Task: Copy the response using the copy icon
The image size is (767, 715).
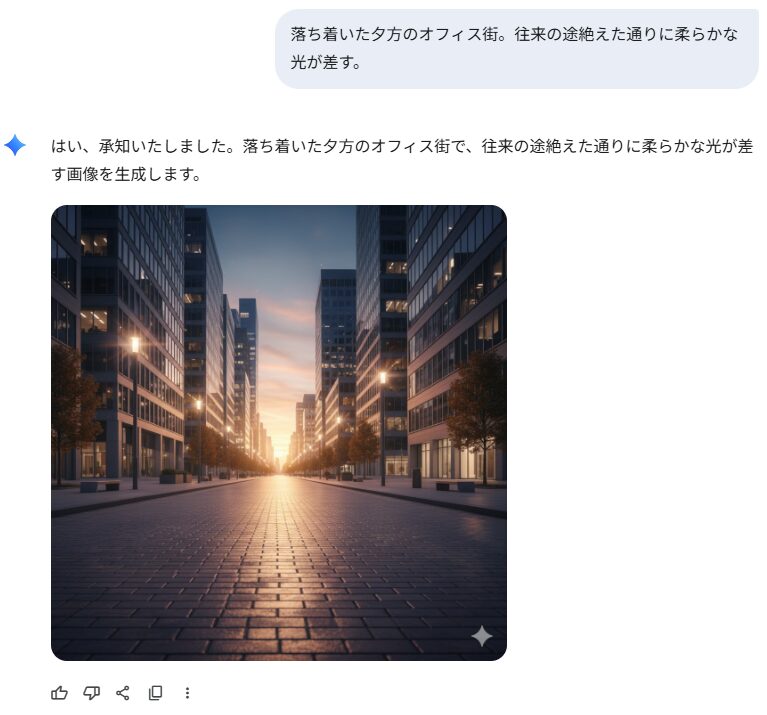Action: click(x=155, y=693)
